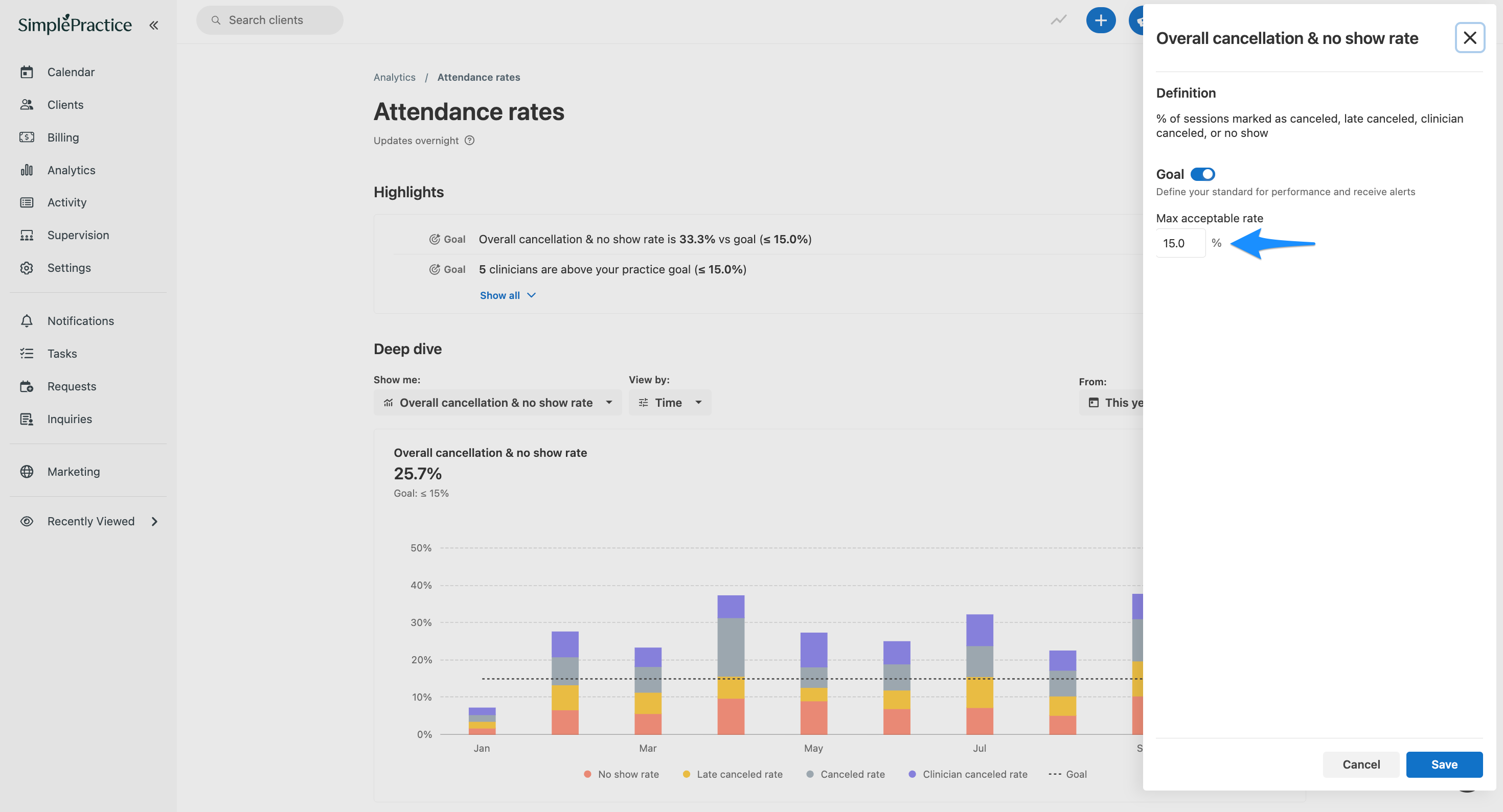
Task: Click the Cancel button
Action: pos(1361,764)
